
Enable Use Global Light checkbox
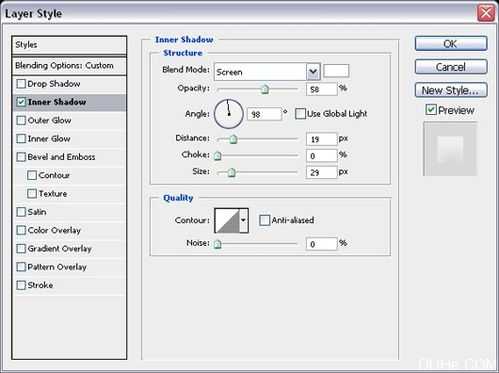pos(300,114)
